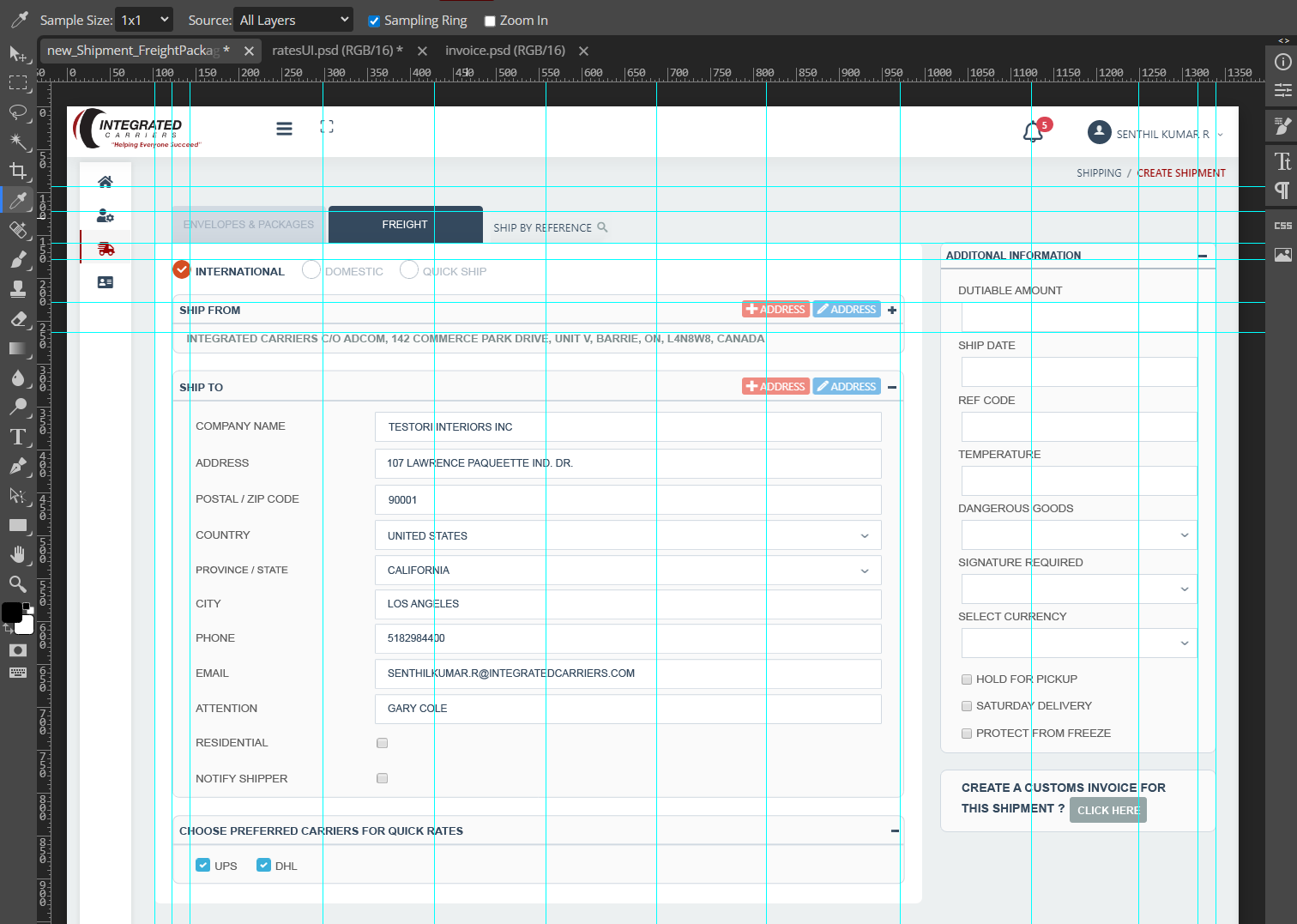Select the Path Select tool
The height and width of the screenshot is (924, 1297).
pyautogui.click(x=17, y=495)
